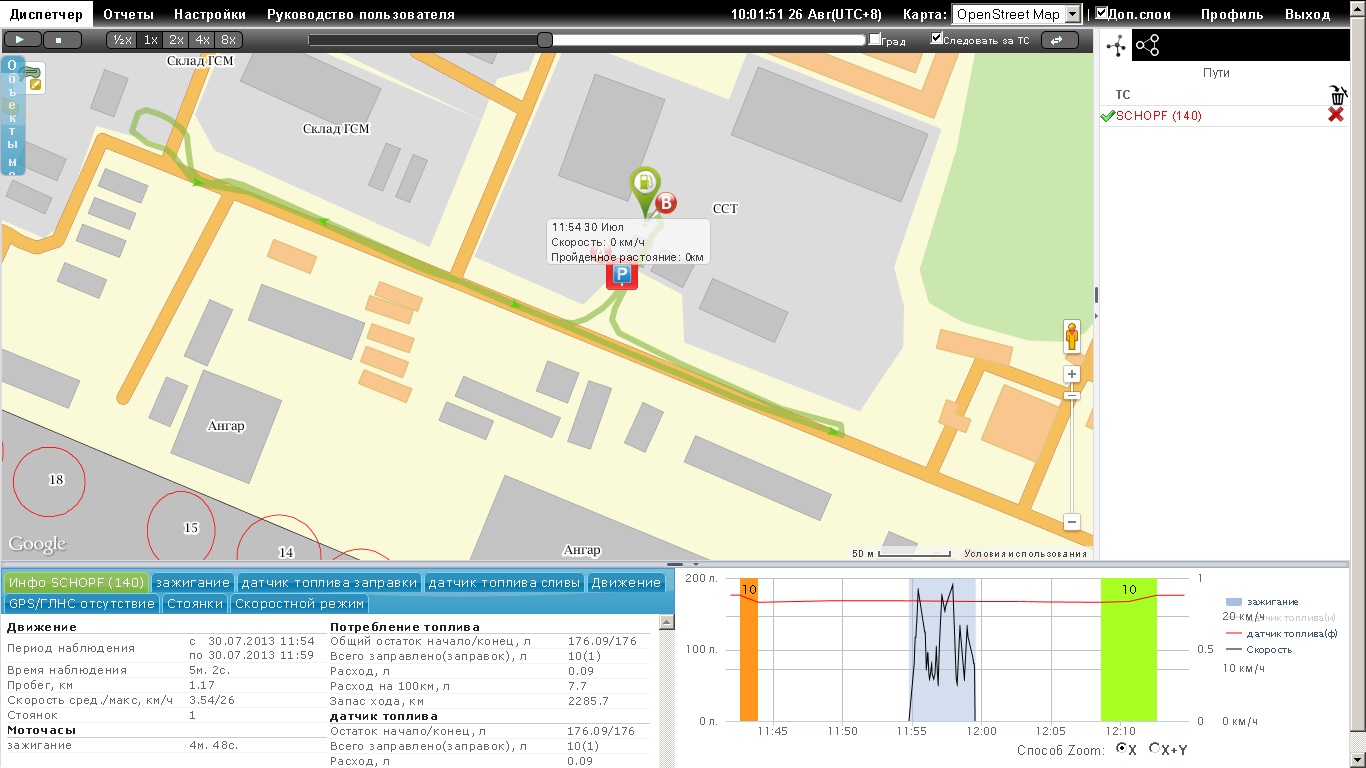Switch to the 'Стоянки' tab
Screen dimensions: 1366x768
(195, 603)
